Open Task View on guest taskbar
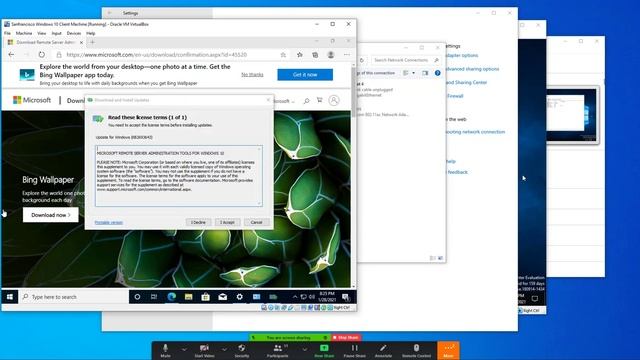 [154, 297]
